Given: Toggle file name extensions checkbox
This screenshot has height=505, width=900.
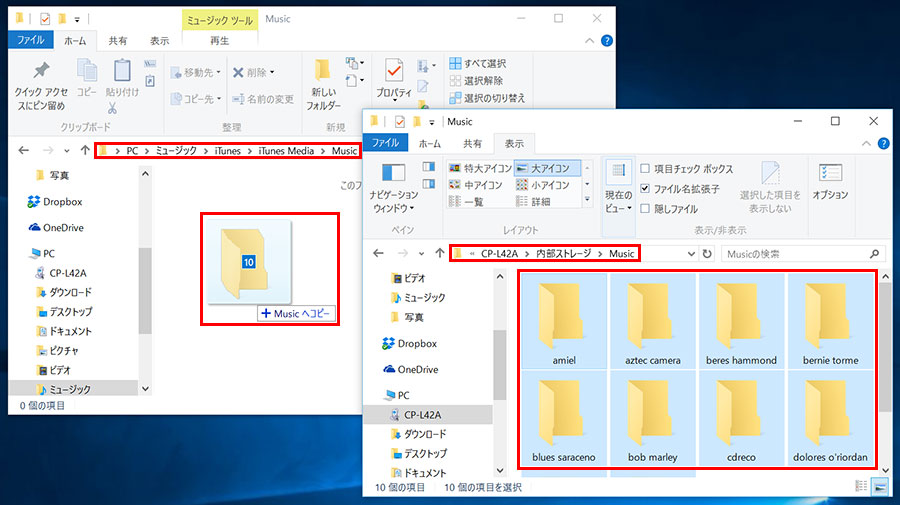Looking at the screenshot, I should click(x=645, y=188).
